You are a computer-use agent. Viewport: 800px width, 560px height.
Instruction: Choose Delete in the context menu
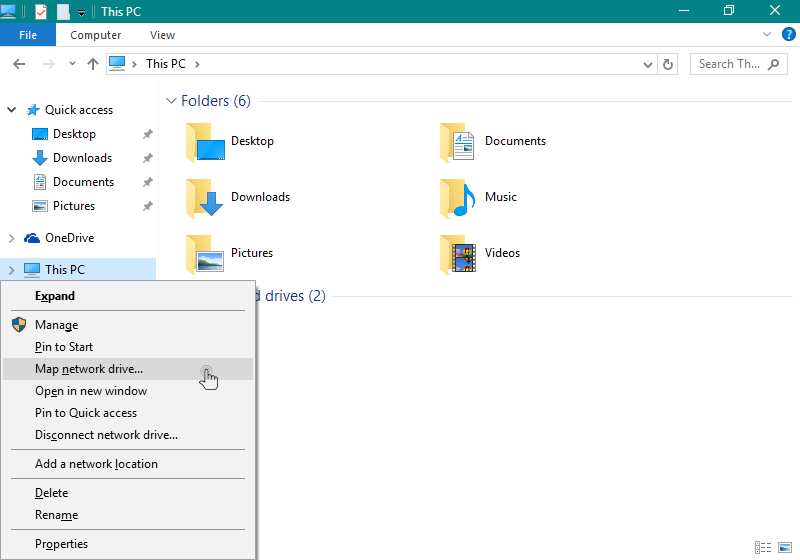tap(128, 493)
